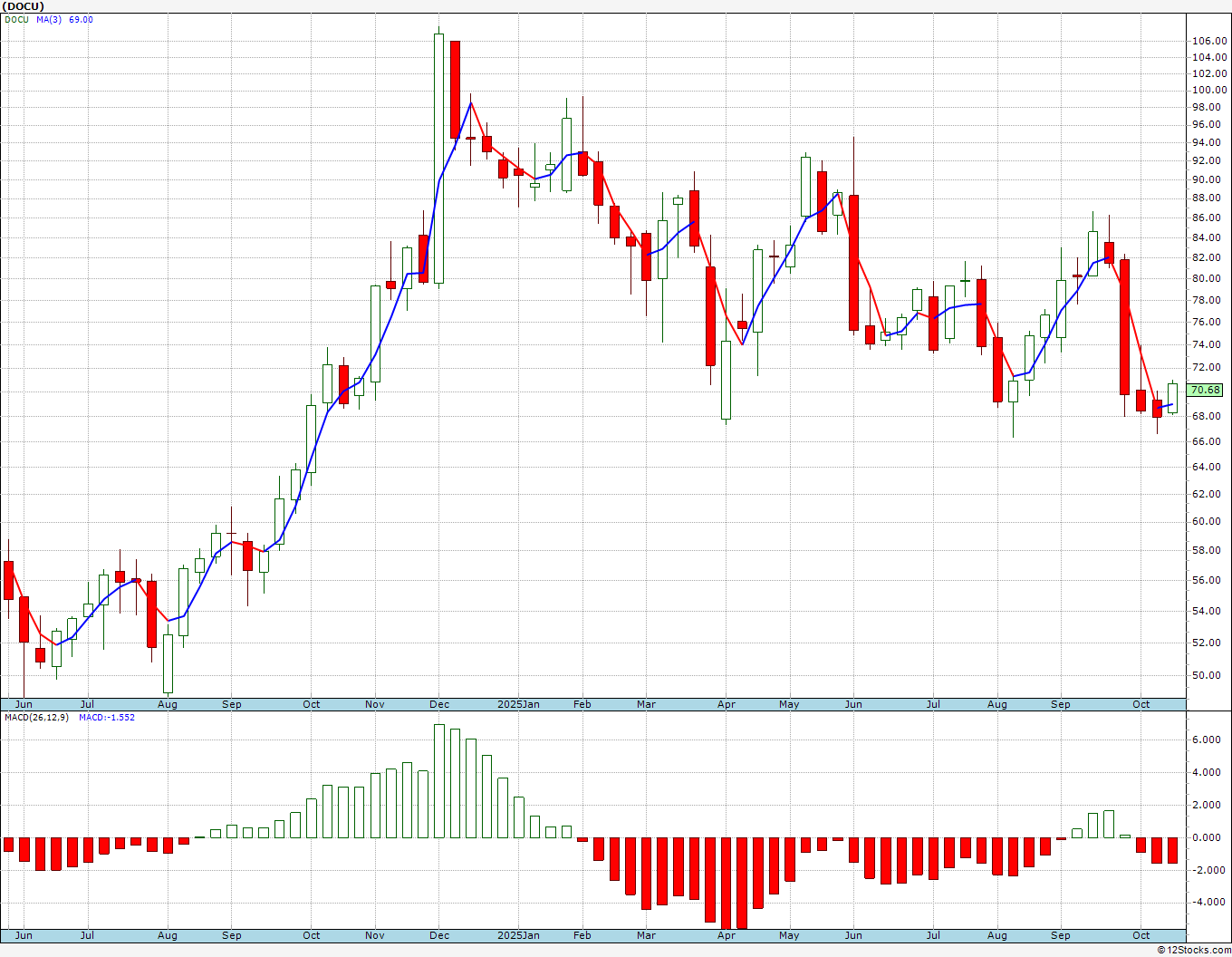Click Mar on the MACD chart axis
Viewport: 1232px width, 957px height.
pyautogui.click(x=646, y=935)
